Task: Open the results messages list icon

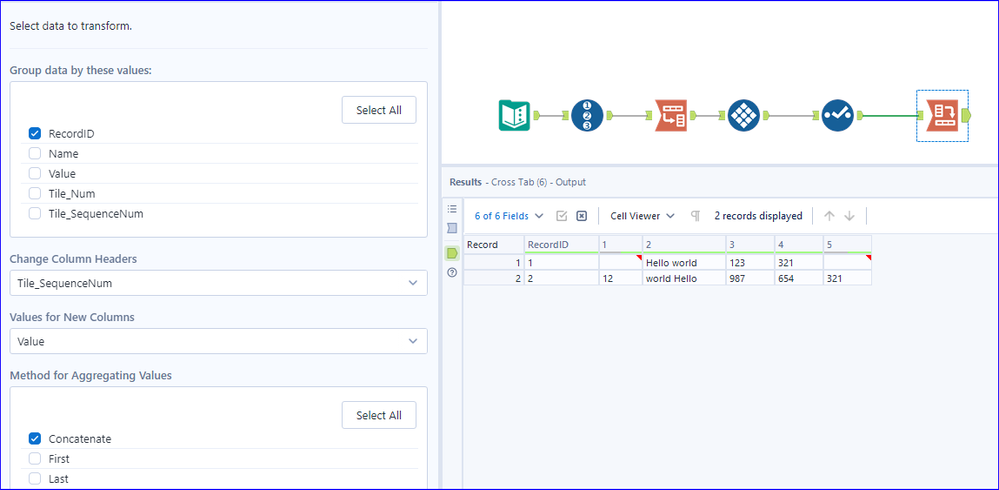Action: point(452,208)
